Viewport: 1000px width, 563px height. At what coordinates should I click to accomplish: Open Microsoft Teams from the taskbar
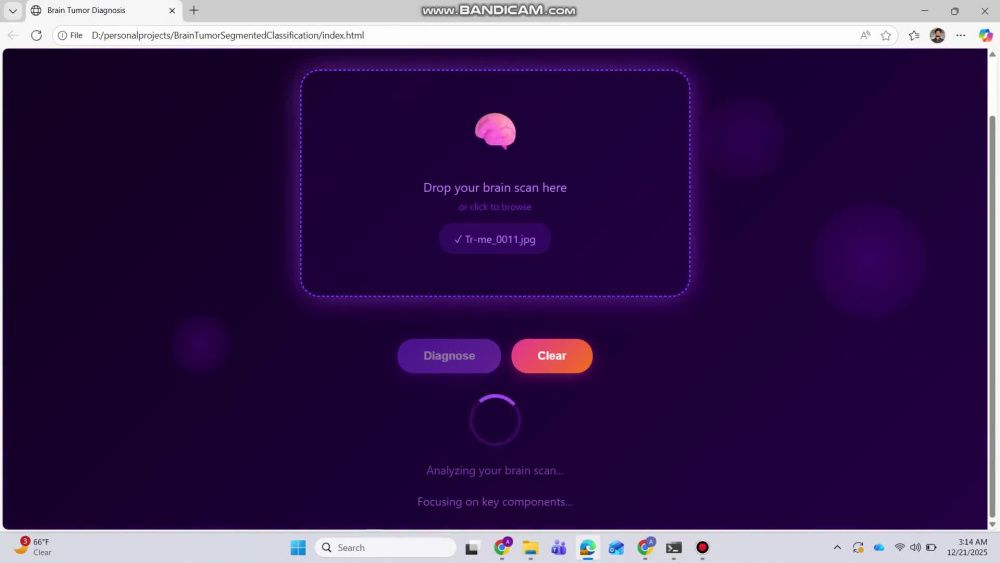pyautogui.click(x=559, y=547)
